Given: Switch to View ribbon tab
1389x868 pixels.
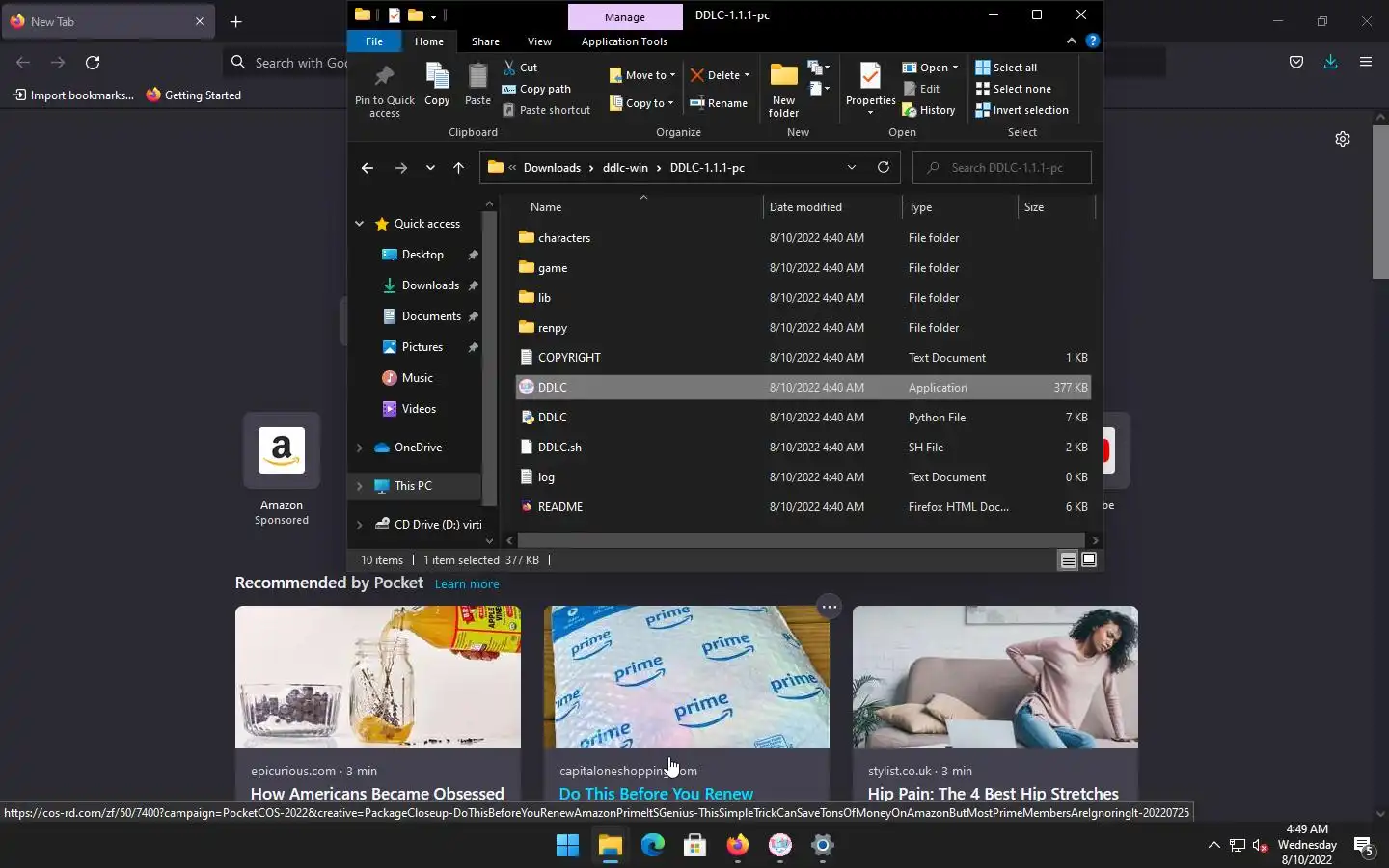Looking at the screenshot, I should (539, 41).
